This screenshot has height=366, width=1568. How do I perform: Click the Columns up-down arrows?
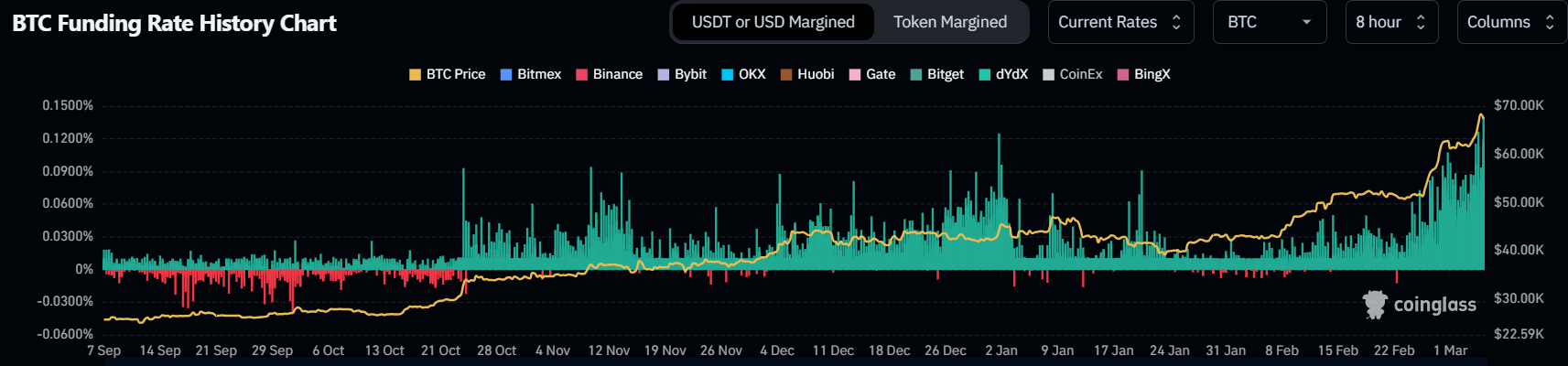[x=1550, y=22]
